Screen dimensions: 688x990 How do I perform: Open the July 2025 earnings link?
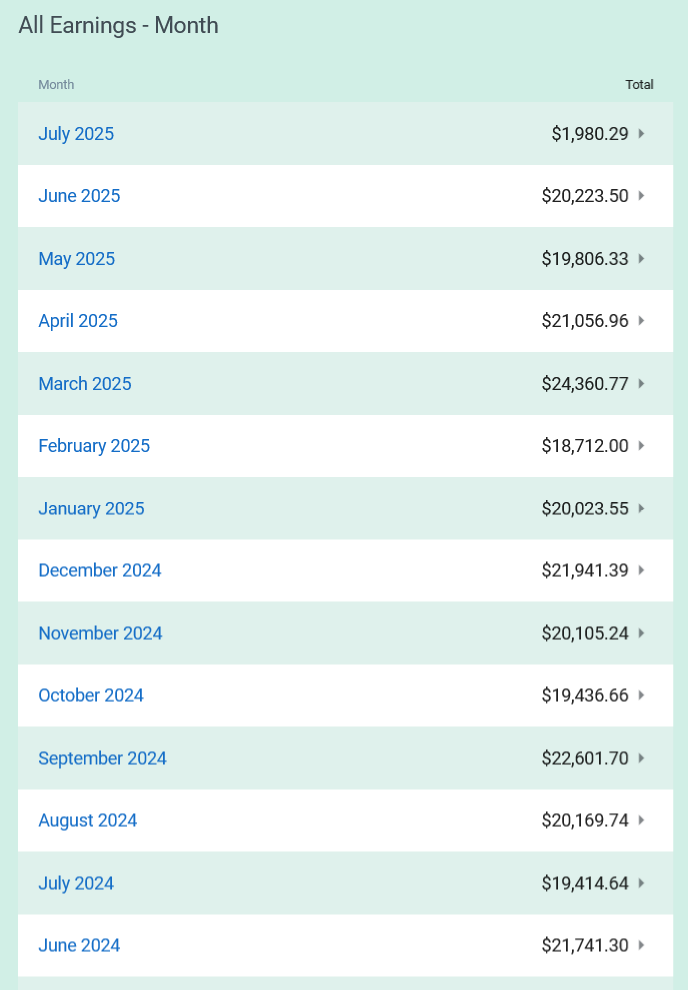[x=76, y=134]
